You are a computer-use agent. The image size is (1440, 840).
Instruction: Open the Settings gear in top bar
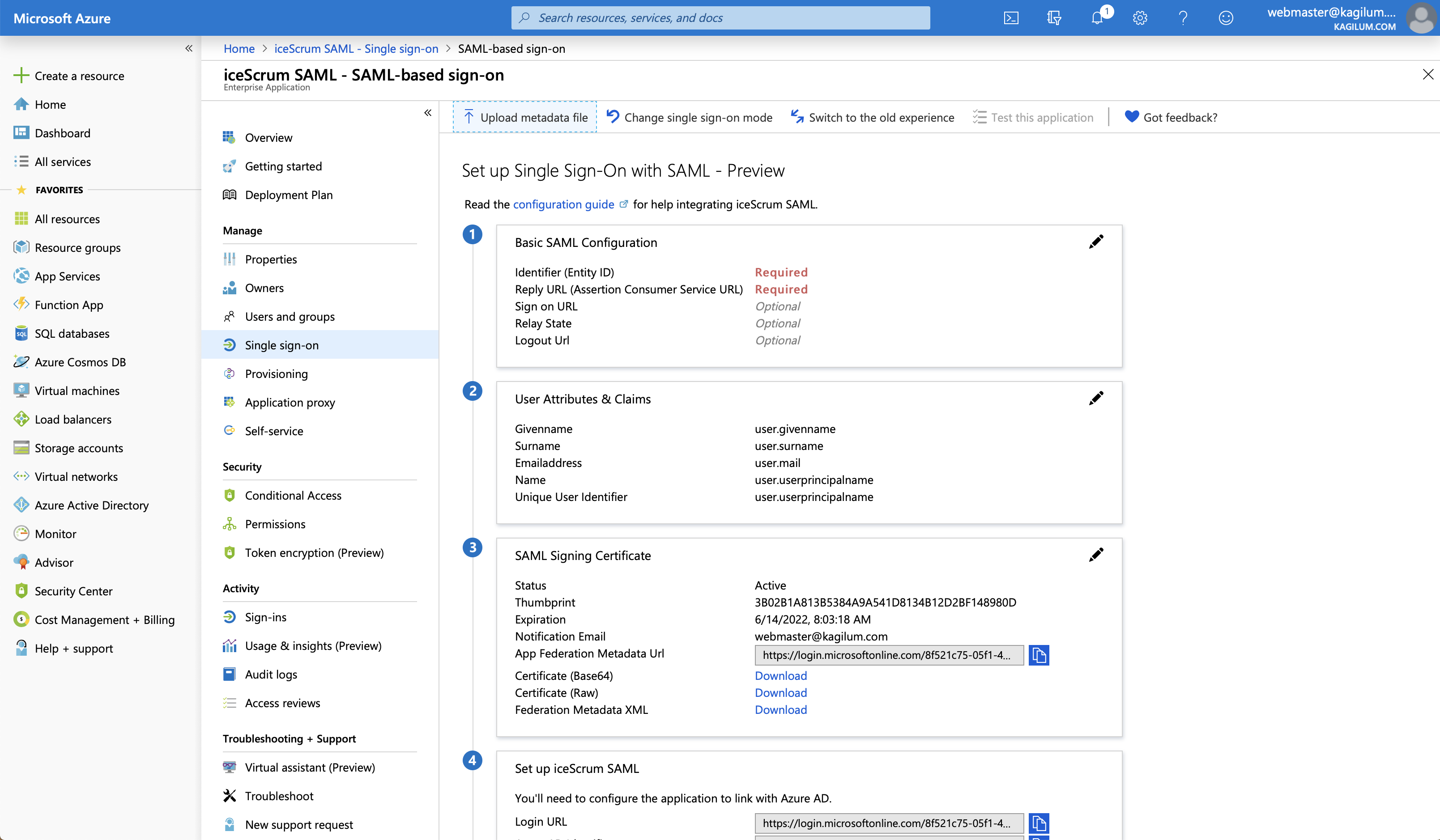(1140, 18)
